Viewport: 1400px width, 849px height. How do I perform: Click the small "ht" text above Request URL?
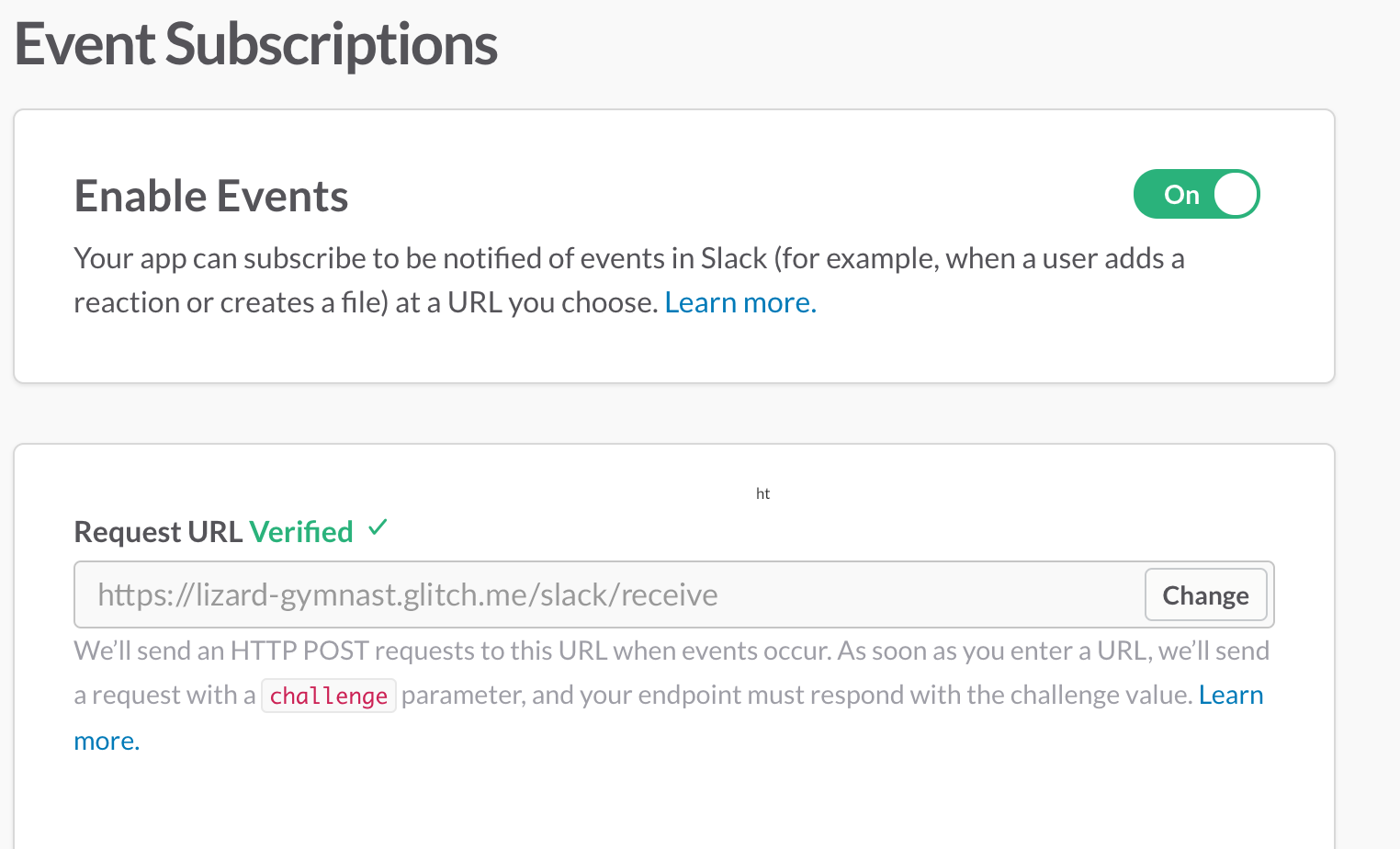(762, 493)
